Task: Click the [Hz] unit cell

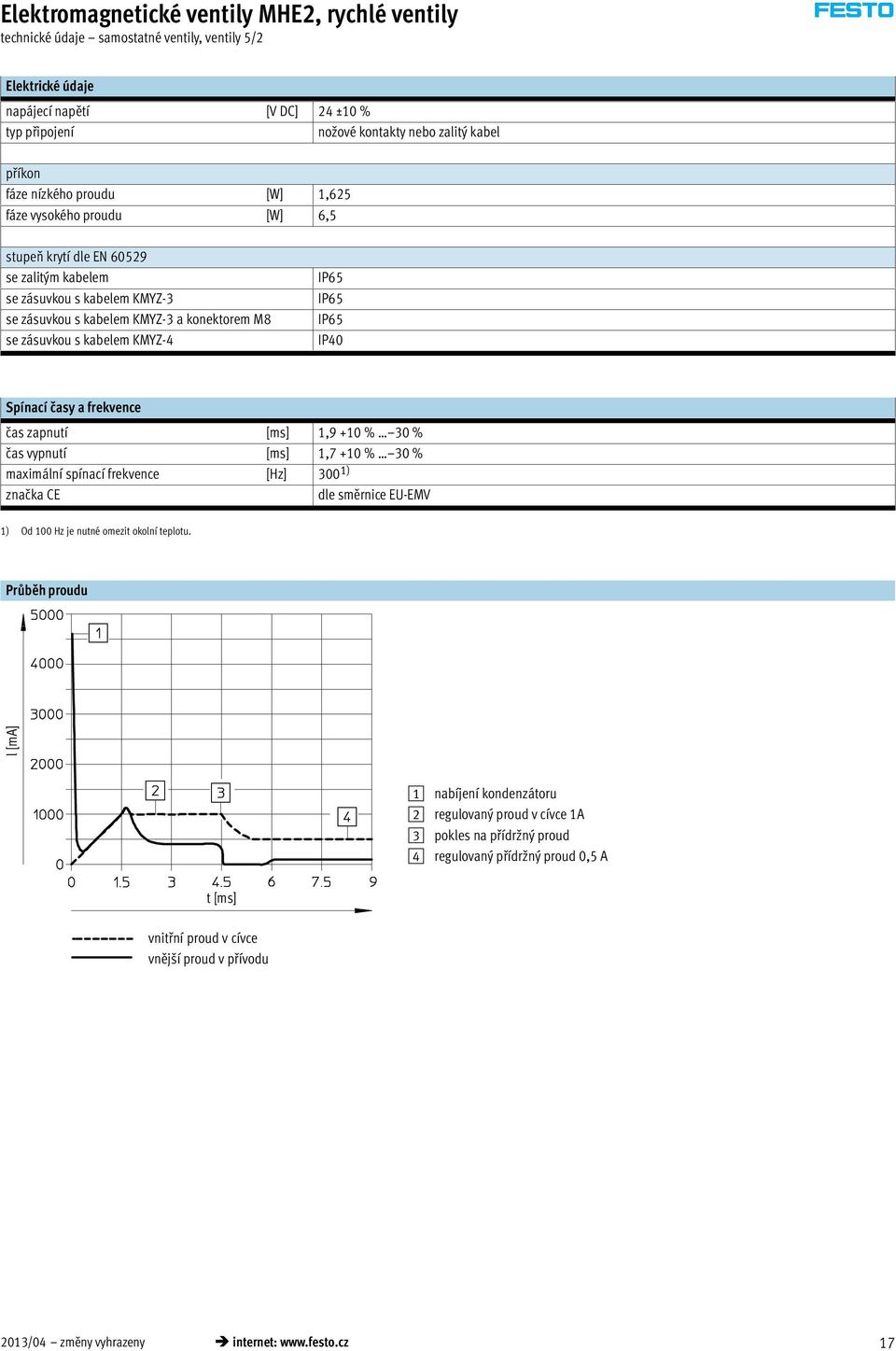Action: pyautogui.click(x=276, y=474)
